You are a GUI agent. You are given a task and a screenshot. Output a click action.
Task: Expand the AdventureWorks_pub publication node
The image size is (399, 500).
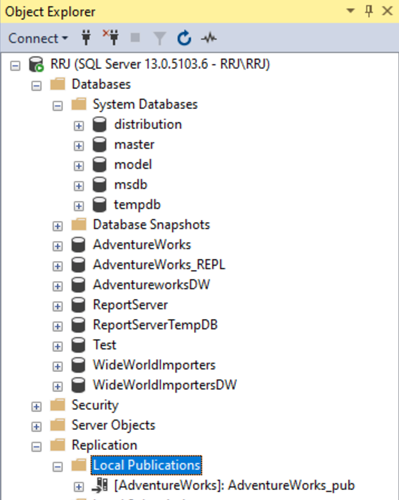pos(79,487)
